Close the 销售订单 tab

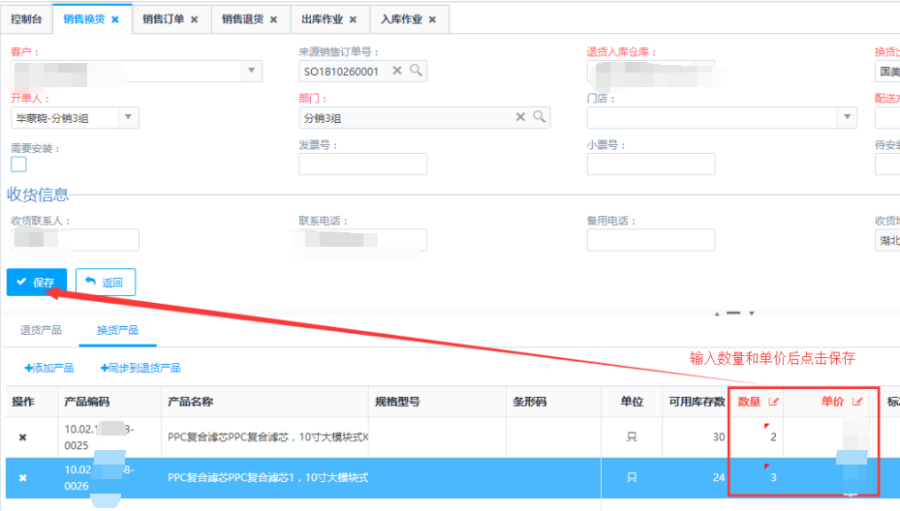click(194, 19)
